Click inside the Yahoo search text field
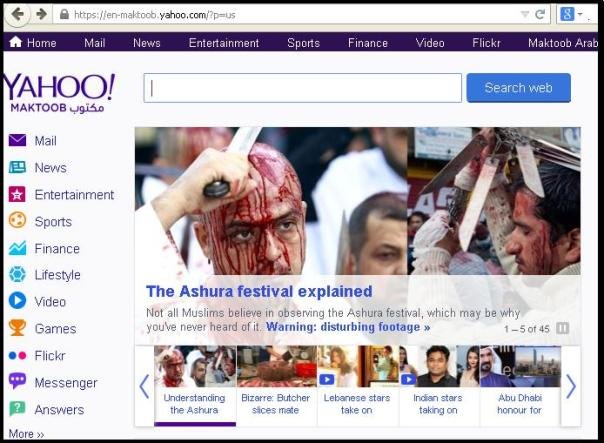The height and width of the screenshot is (443, 604). [302, 88]
